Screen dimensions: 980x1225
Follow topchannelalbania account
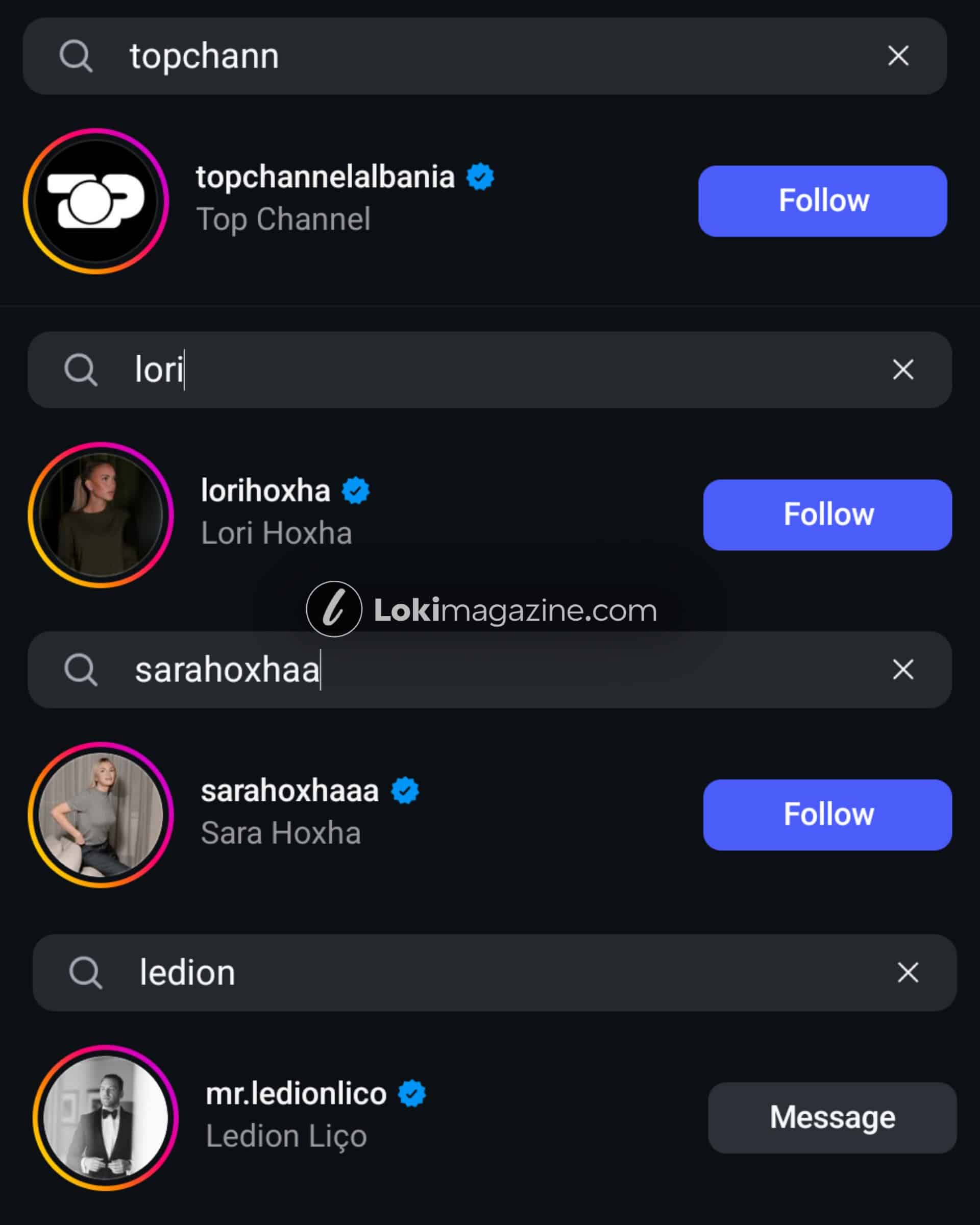[822, 201]
